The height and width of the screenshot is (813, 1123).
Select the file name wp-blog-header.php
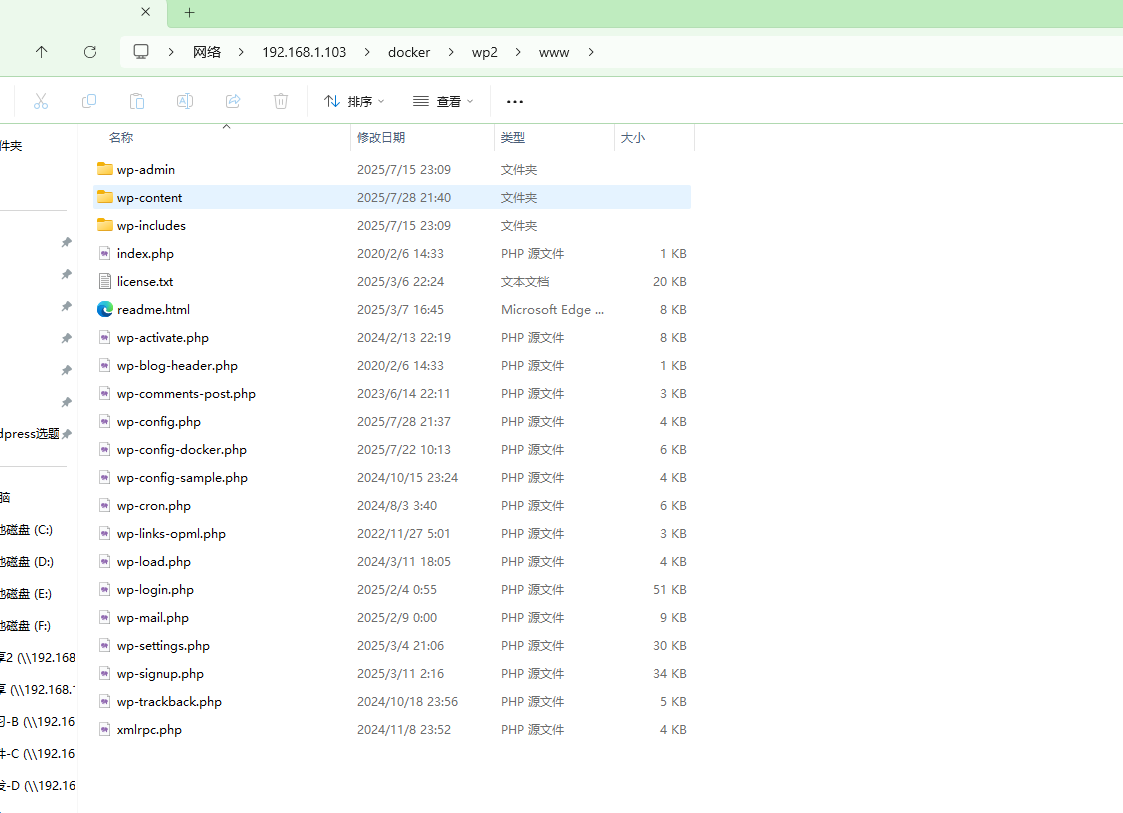[177, 365]
